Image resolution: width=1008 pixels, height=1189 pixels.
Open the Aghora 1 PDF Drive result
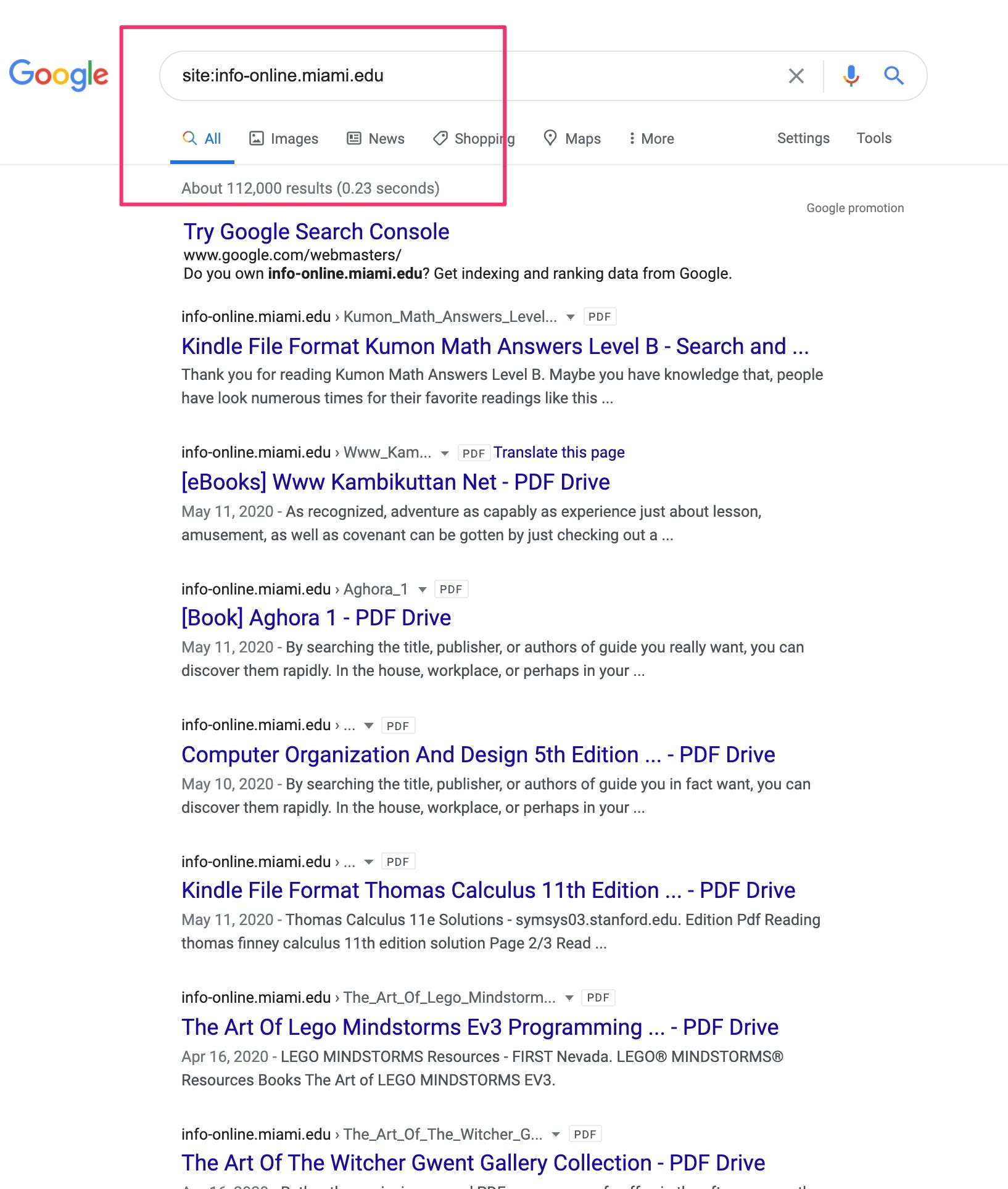click(316, 618)
